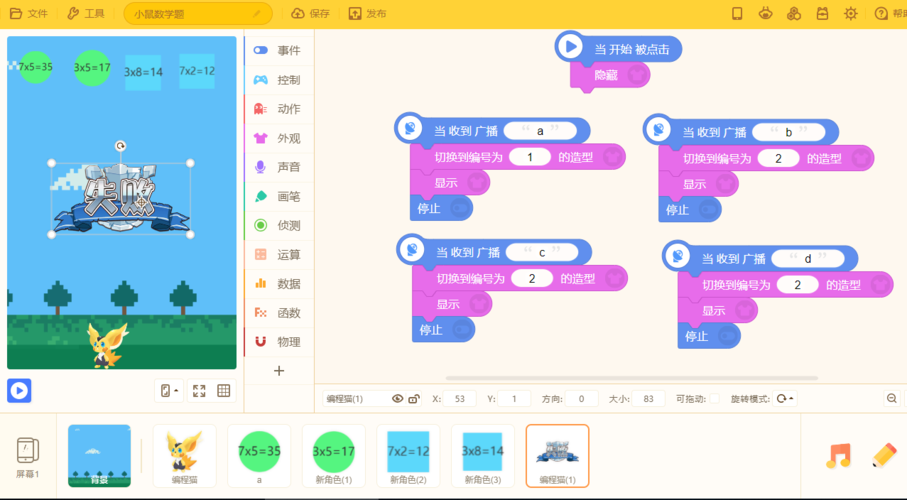Enter fullscreen stage mode

pos(199,391)
